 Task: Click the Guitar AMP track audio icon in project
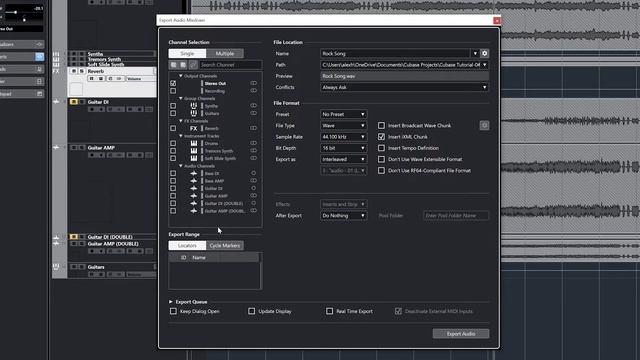point(56,147)
